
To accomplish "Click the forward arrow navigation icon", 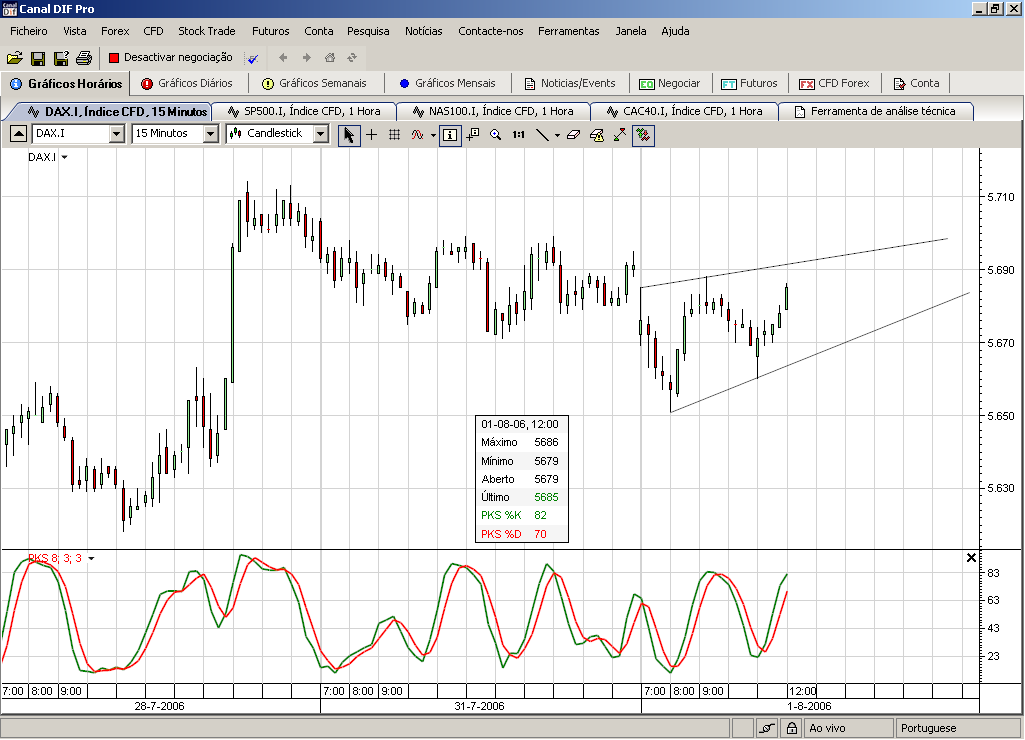I will [307, 58].
